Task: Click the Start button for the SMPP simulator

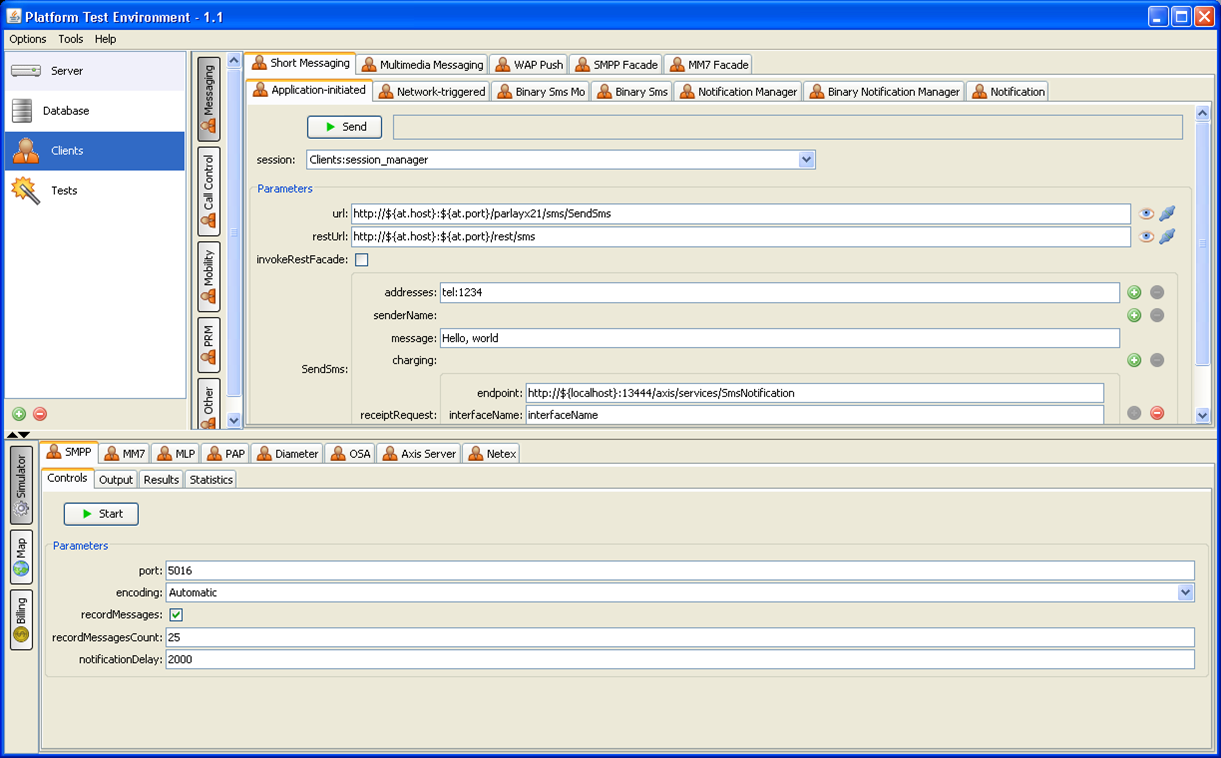Action: click(x=101, y=514)
